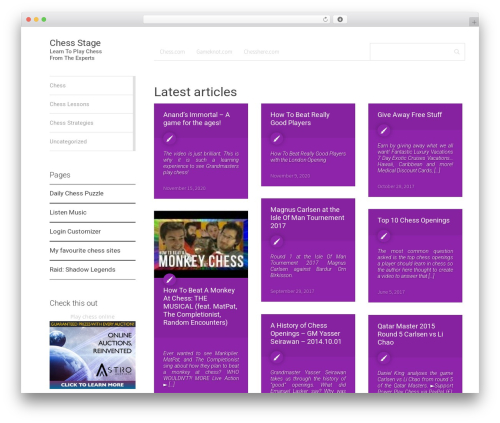Open Daily Chess Puzzle page
Screen dimensions: 500x423
tap(76, 193)
